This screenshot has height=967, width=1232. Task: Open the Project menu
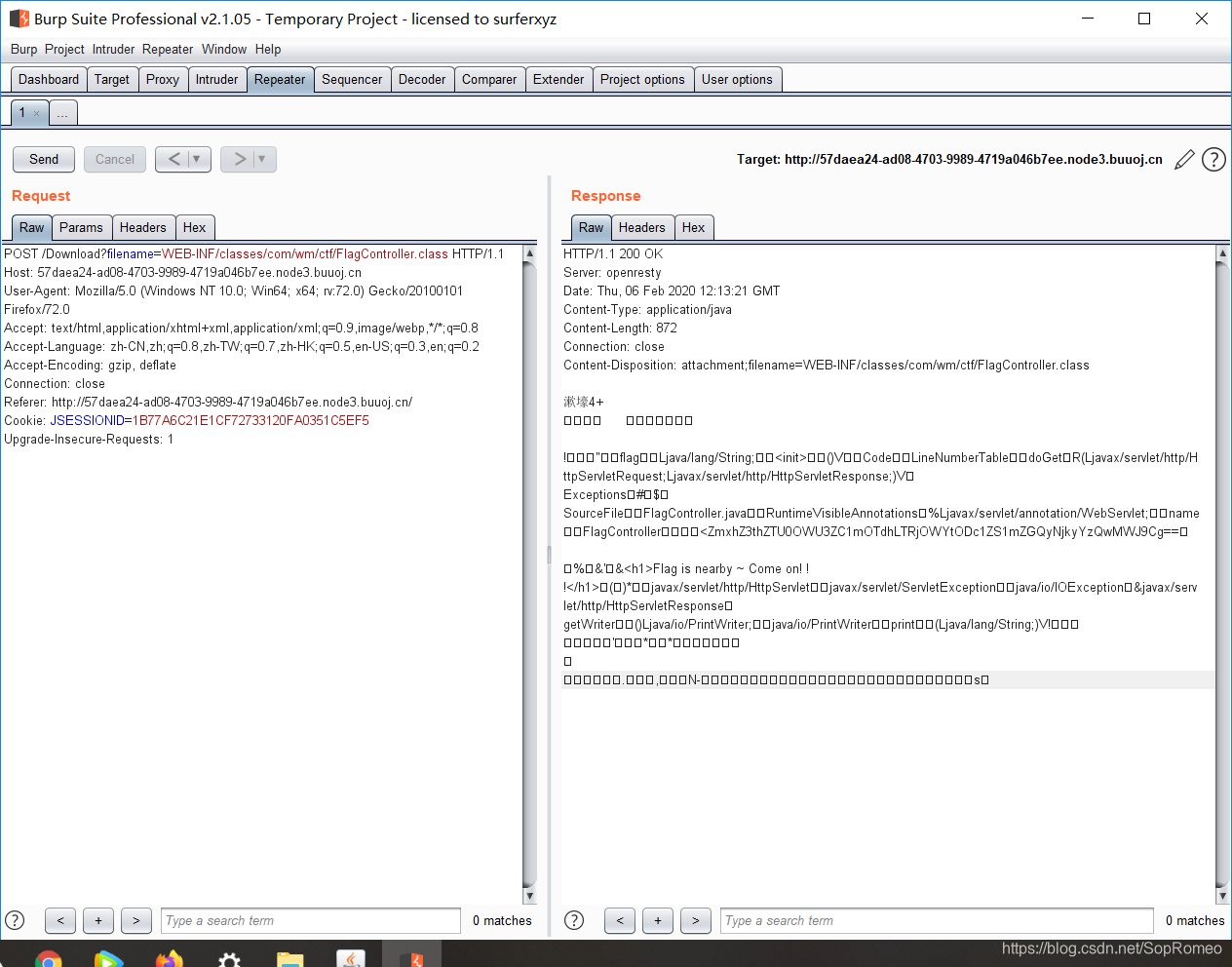click(64, 49)
